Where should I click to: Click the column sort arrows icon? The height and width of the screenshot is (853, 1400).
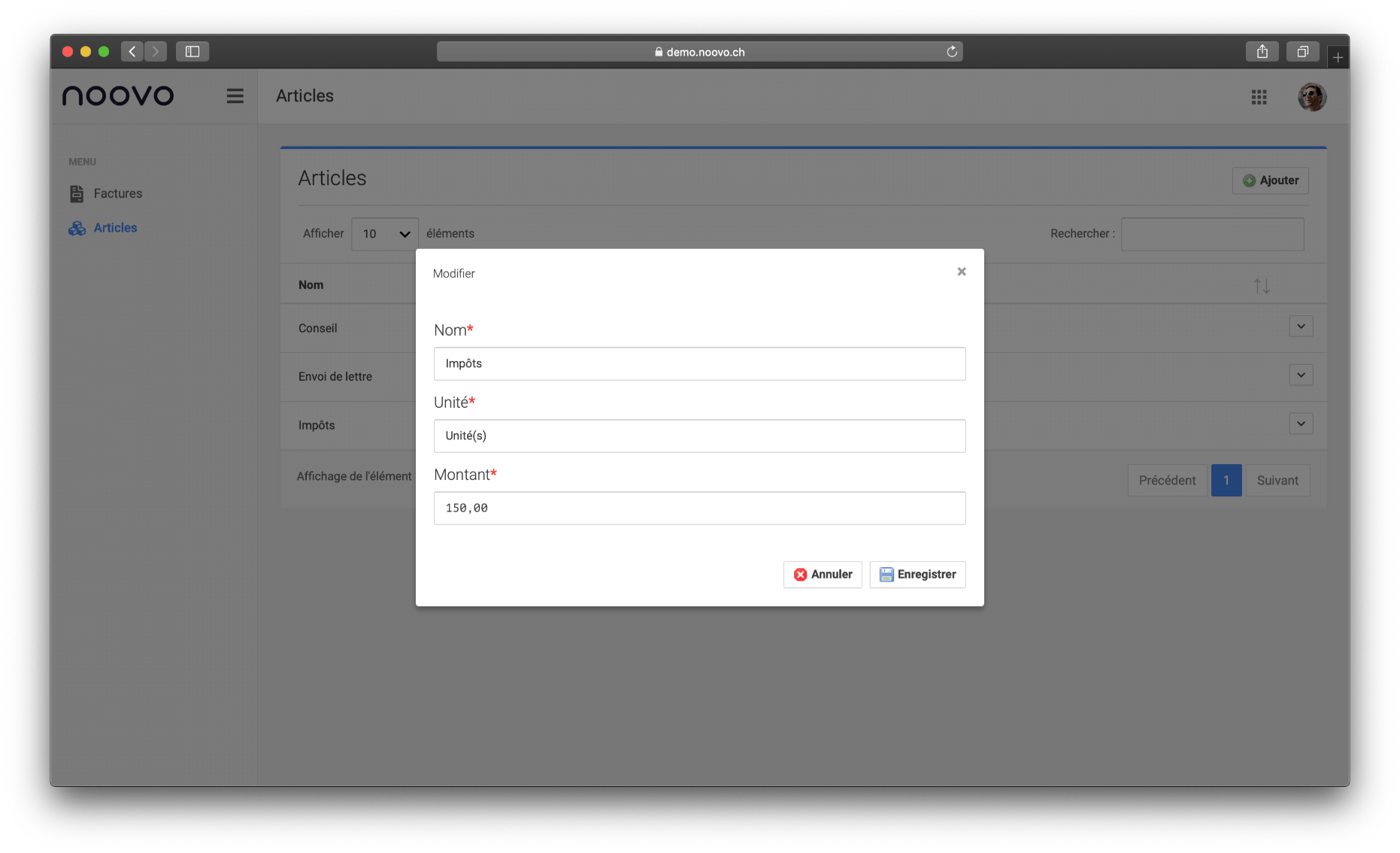click(1261, 286)
